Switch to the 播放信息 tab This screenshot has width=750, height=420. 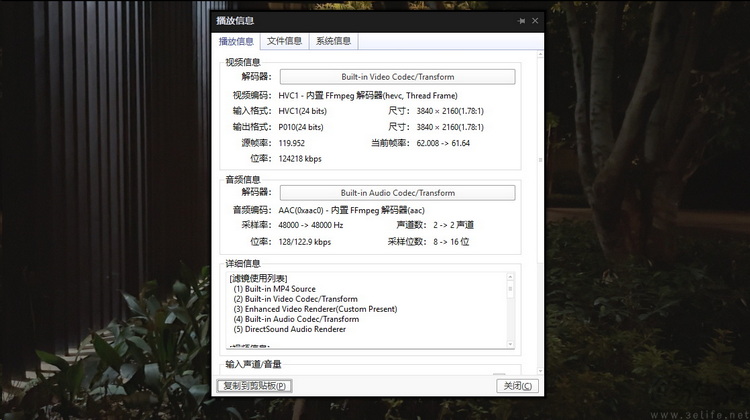(236, 42)
